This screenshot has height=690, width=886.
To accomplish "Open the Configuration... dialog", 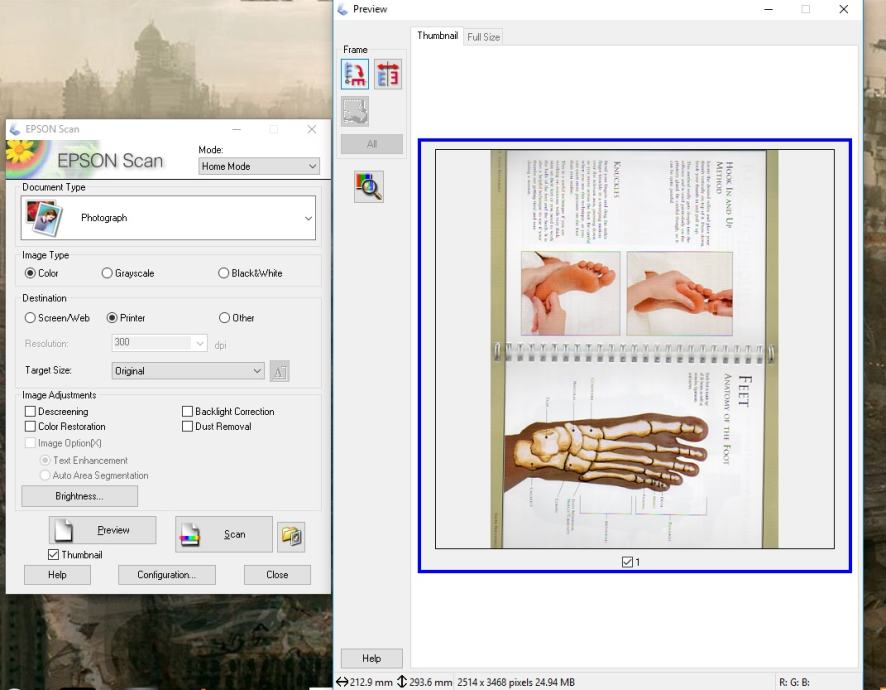I will click(167, 575).
